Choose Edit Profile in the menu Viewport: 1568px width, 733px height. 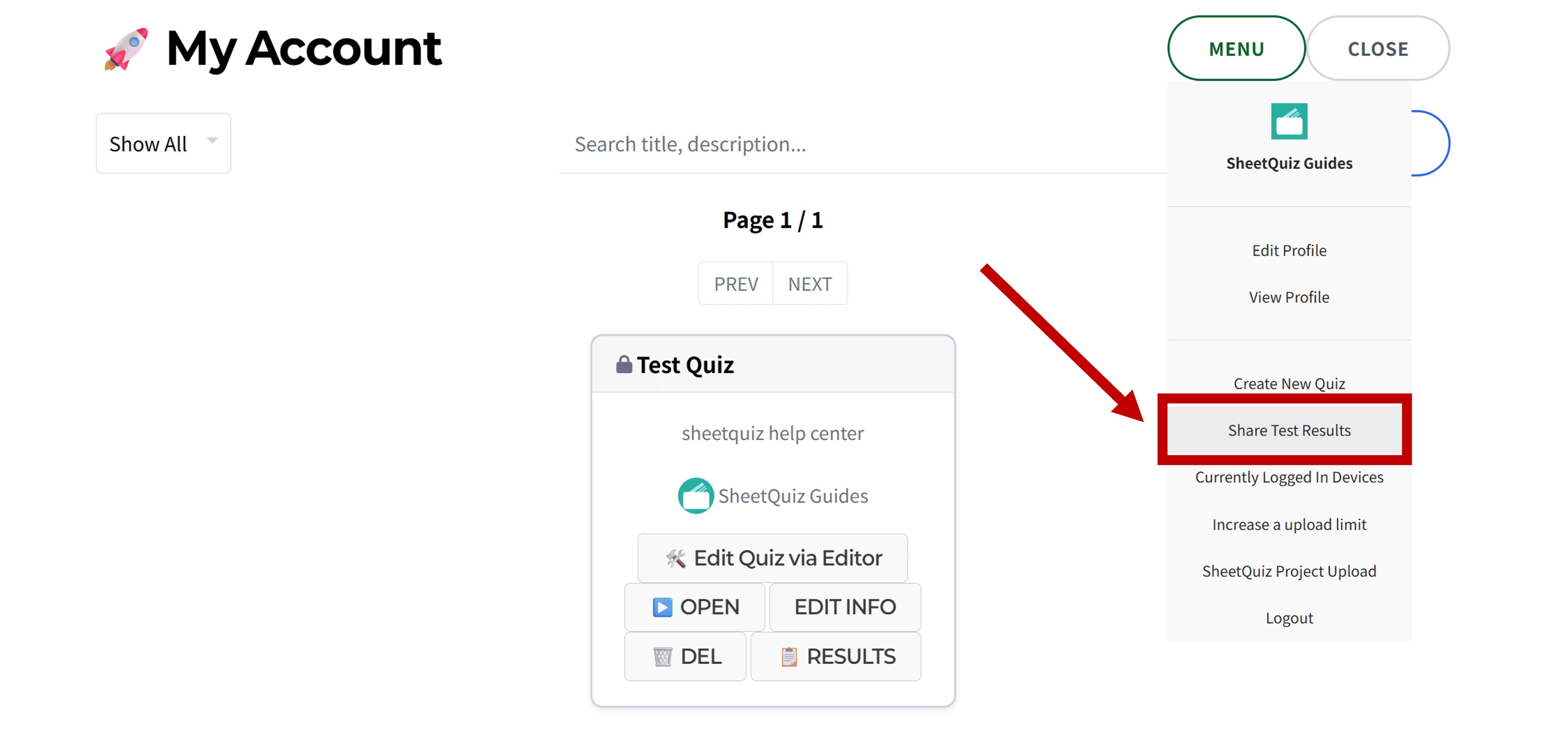point(1288,250)
